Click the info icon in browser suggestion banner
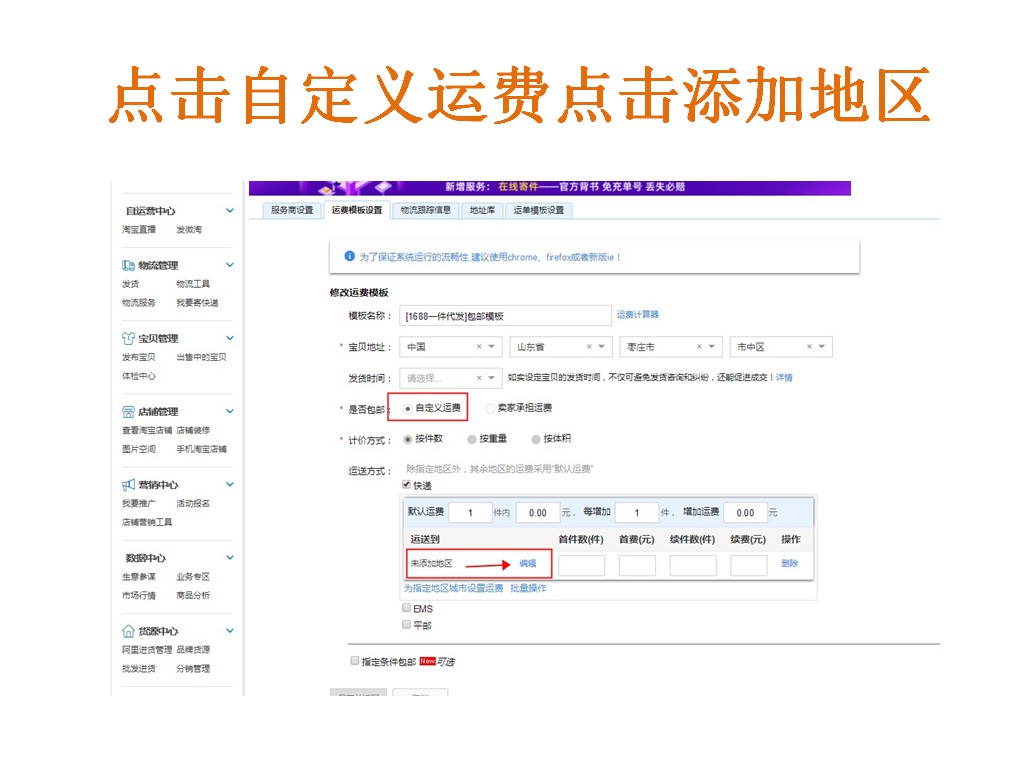 (x=348, y=256)
